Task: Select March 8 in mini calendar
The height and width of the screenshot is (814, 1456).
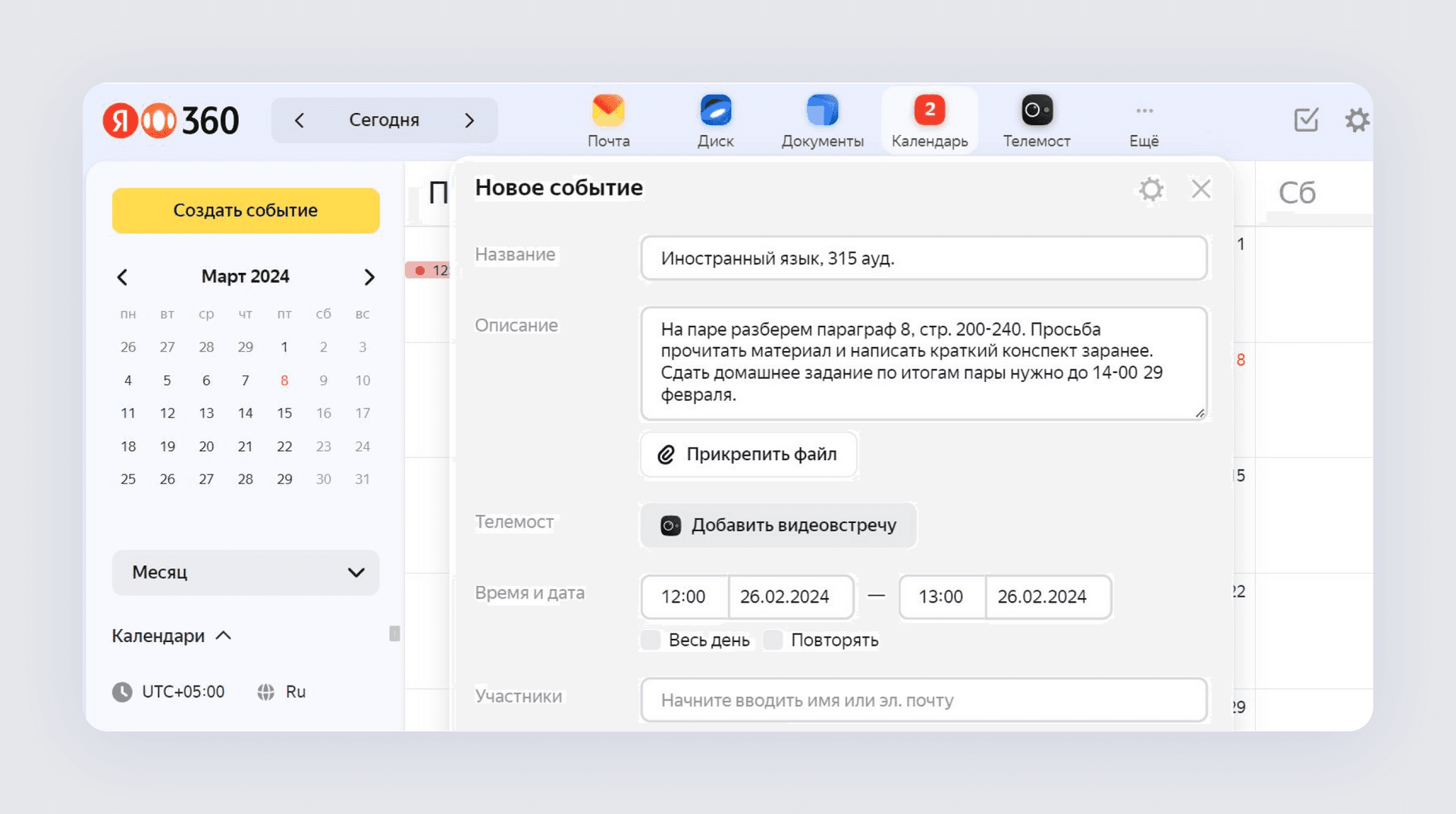Action: [x=284, y=380]
